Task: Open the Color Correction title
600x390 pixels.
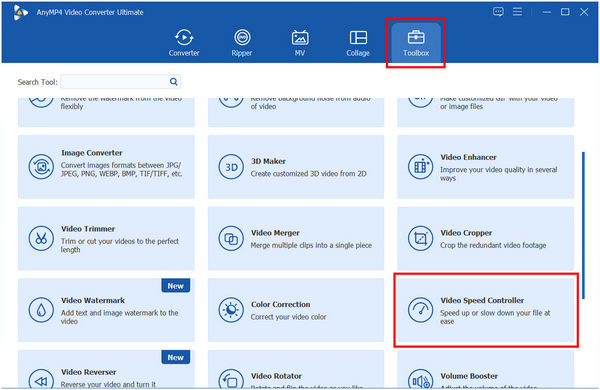Action: (280, 304)
